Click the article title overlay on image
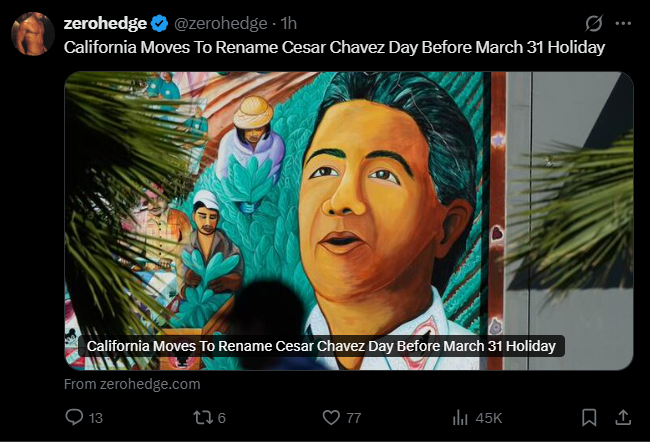This screenshot has width=650, height=442. (321, 346)
